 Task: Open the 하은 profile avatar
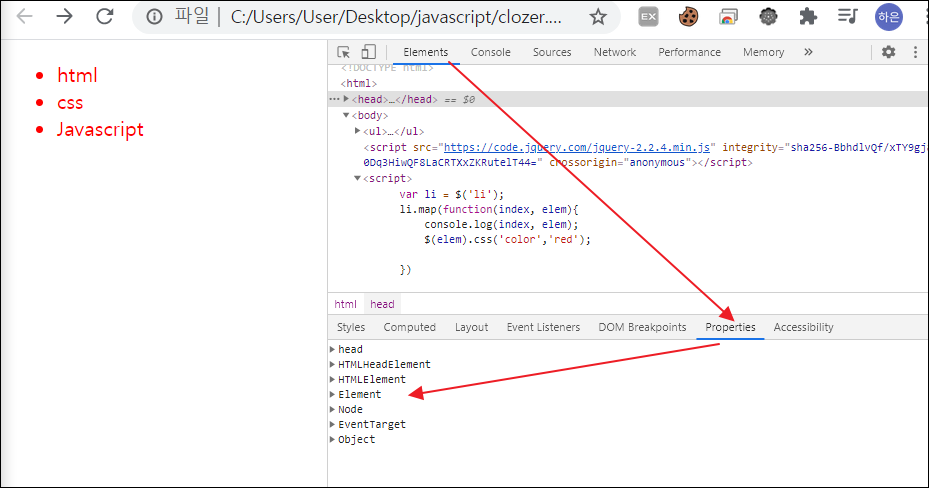[889, 17]
